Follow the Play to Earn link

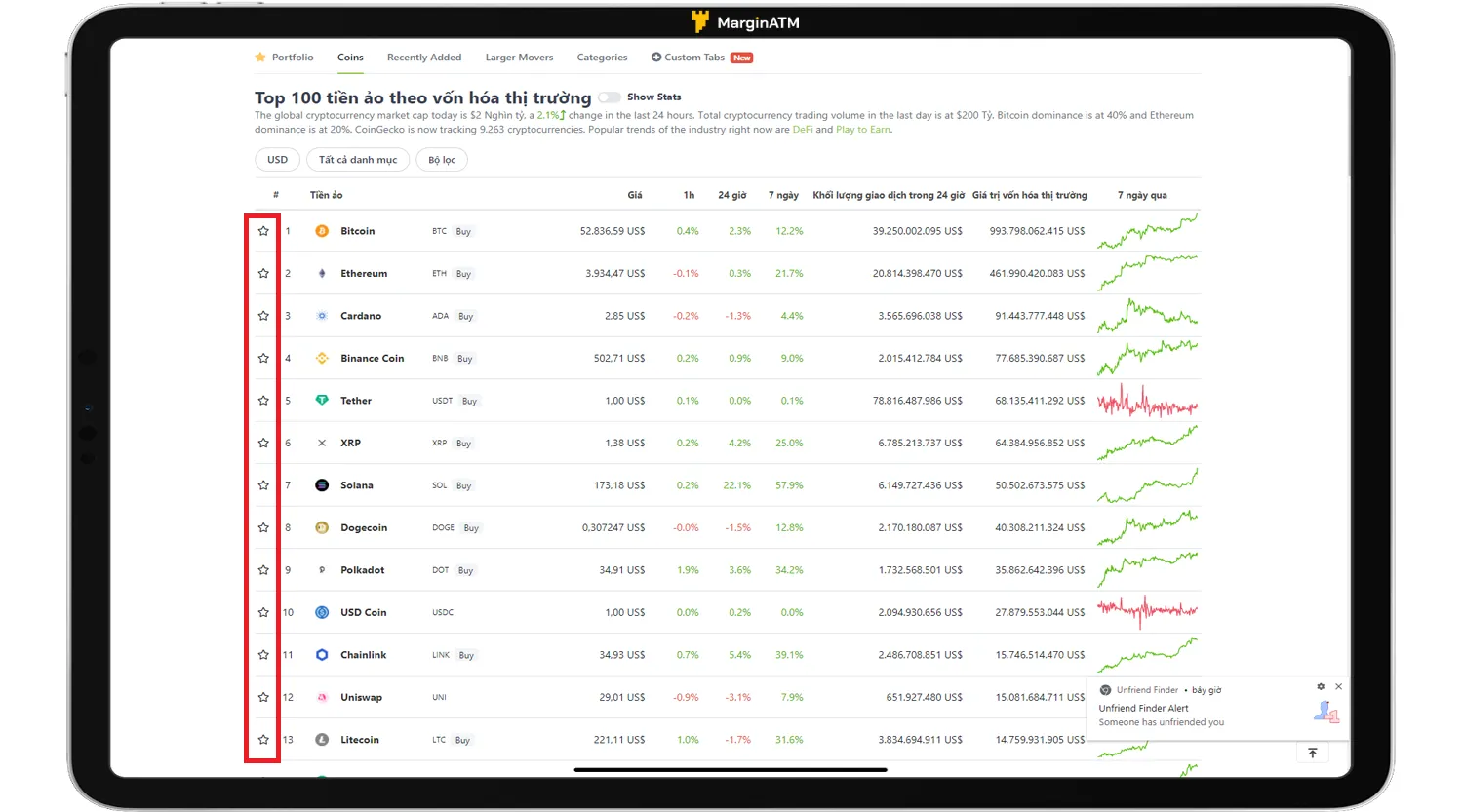point(862,130)
